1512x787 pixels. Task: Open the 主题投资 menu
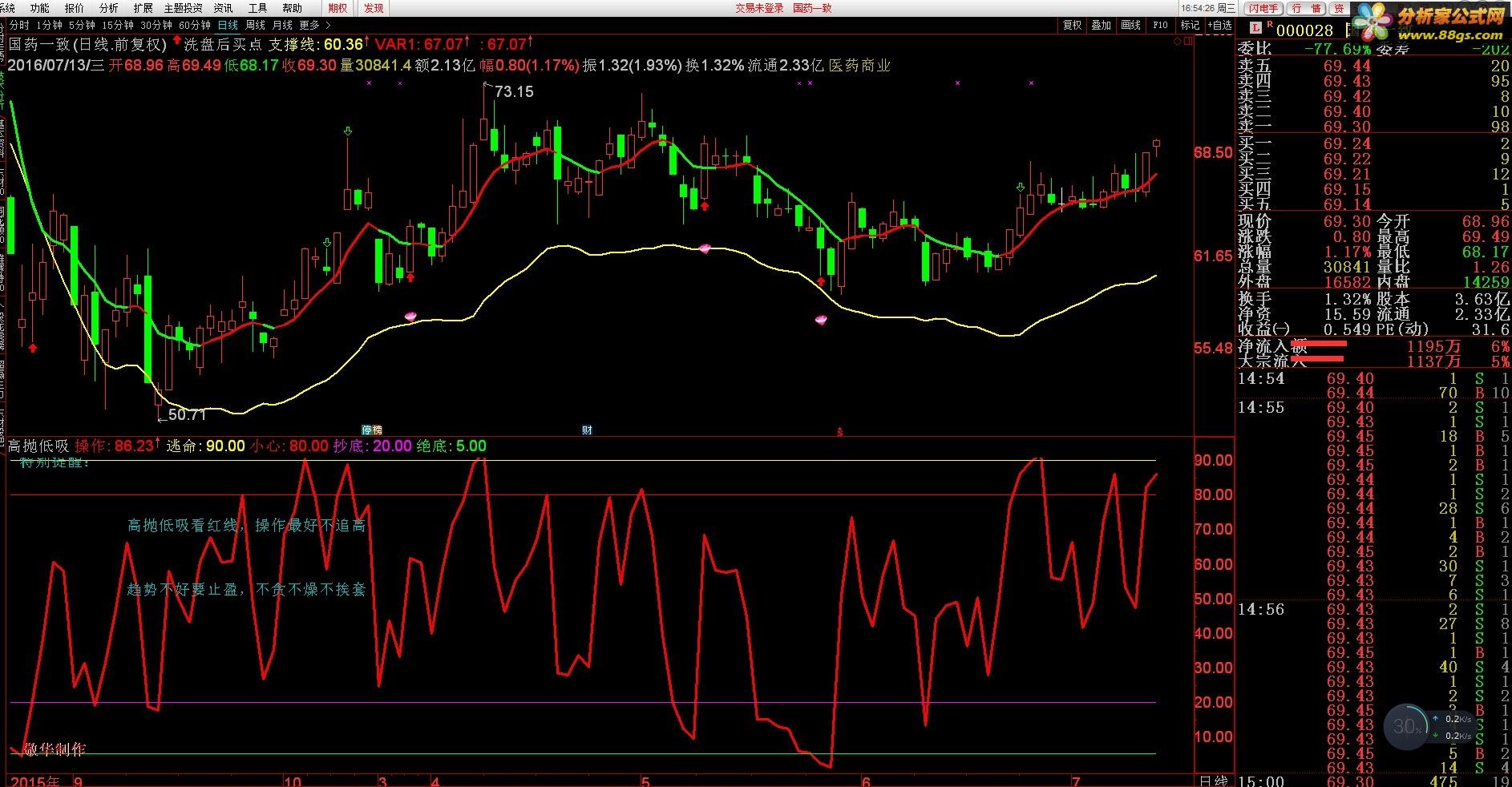[x=183, y=8]
